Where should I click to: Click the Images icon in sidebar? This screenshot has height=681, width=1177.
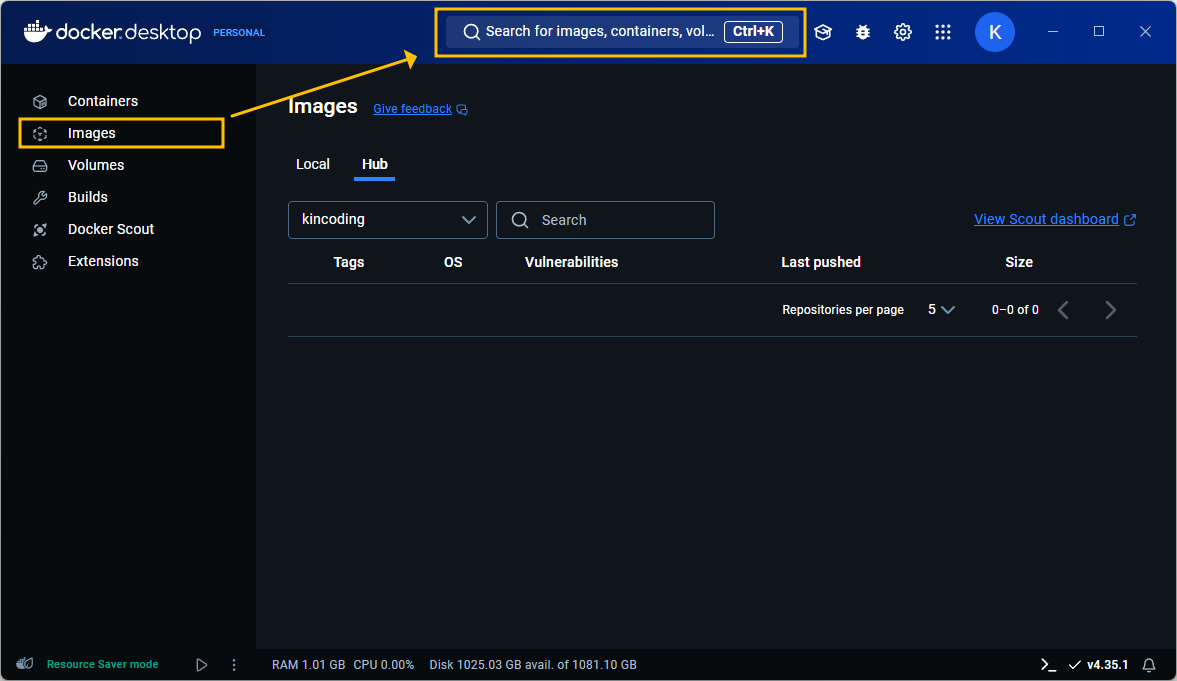[40, 134]
